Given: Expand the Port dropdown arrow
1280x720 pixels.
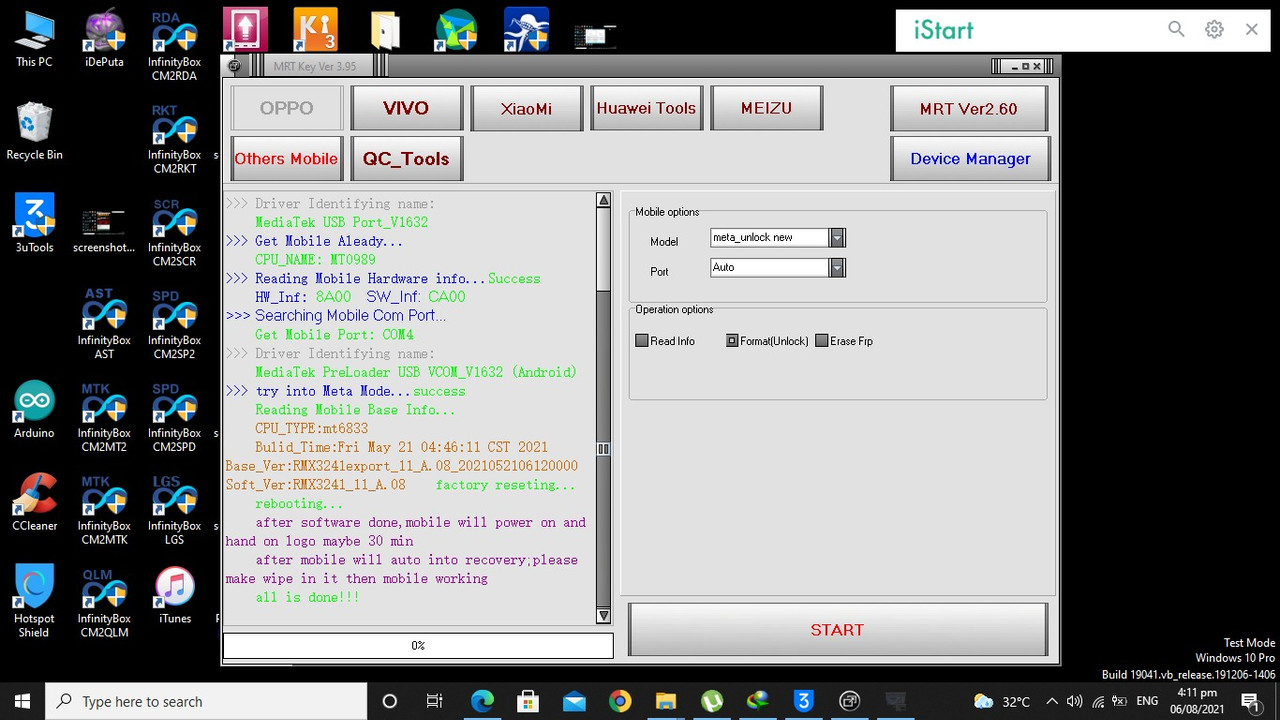Looking at the screenshot, I should [x=837, y=268].
